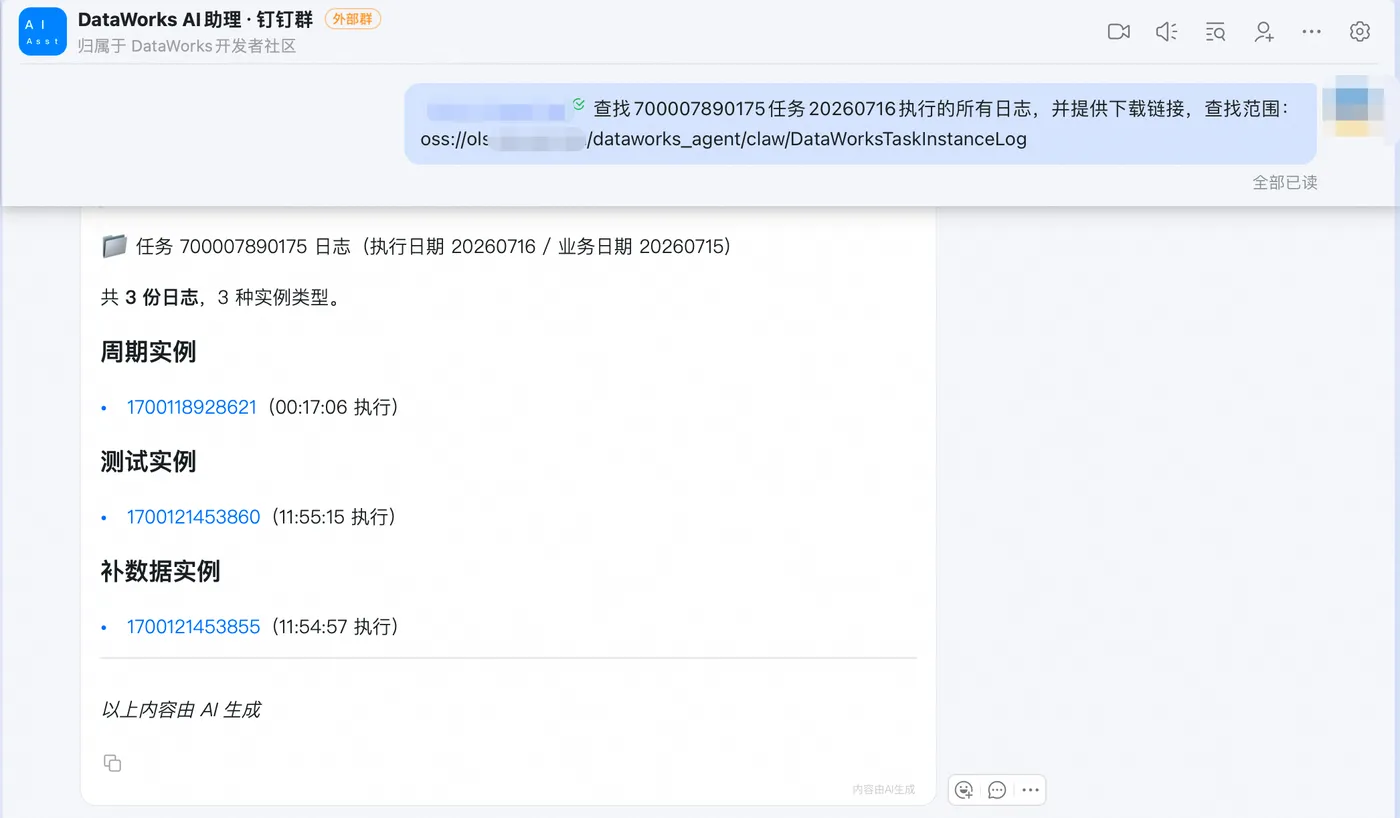This screenshot has height=818, width=1400.
Task: Click the group title DataWorks AI 助理 · 钉钉群
Action: [x=195, y=20]
